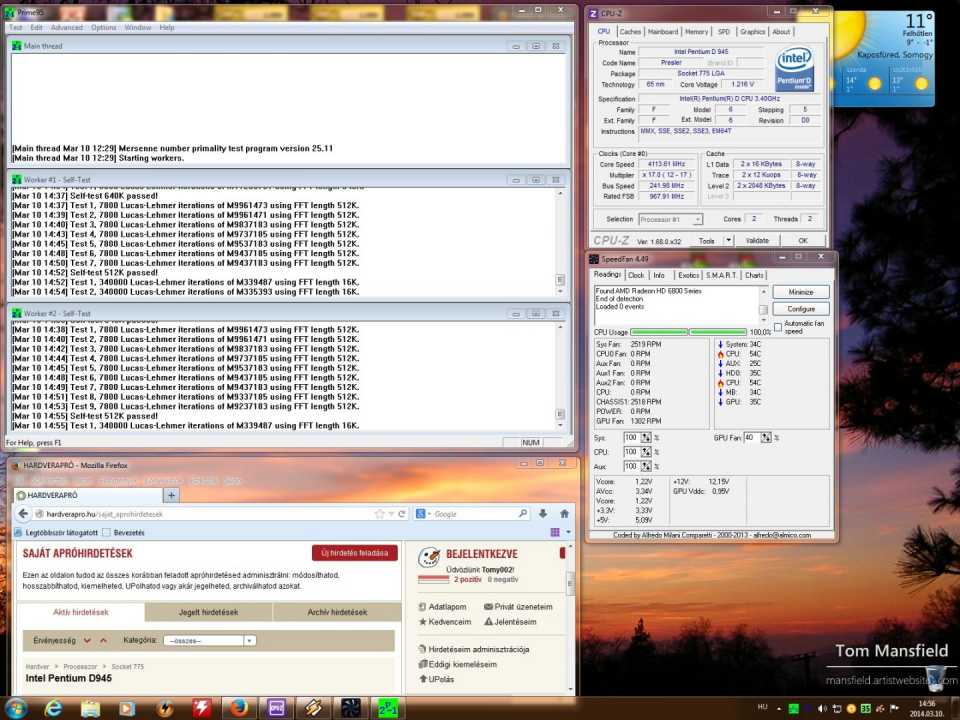Viewport: 960px width, 720px height.
Task: Adjust Aux fan speed stepper in SpeedFan
Action: (x=645, y=467)
